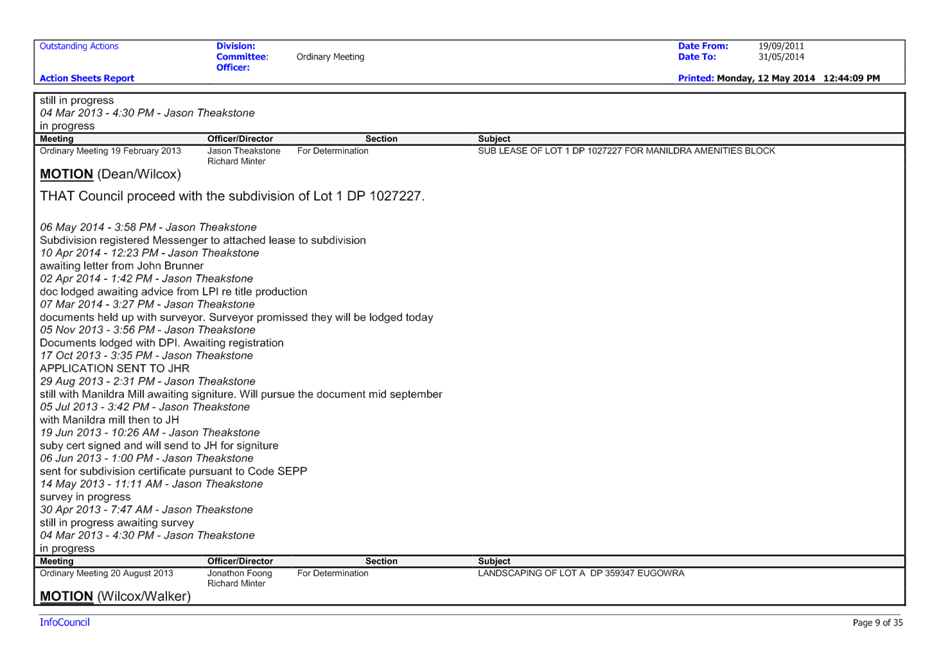Click the 10 Apr 2014 - 12:23 PM entry
Screen dimensions: 939x664
click(149, 253)
